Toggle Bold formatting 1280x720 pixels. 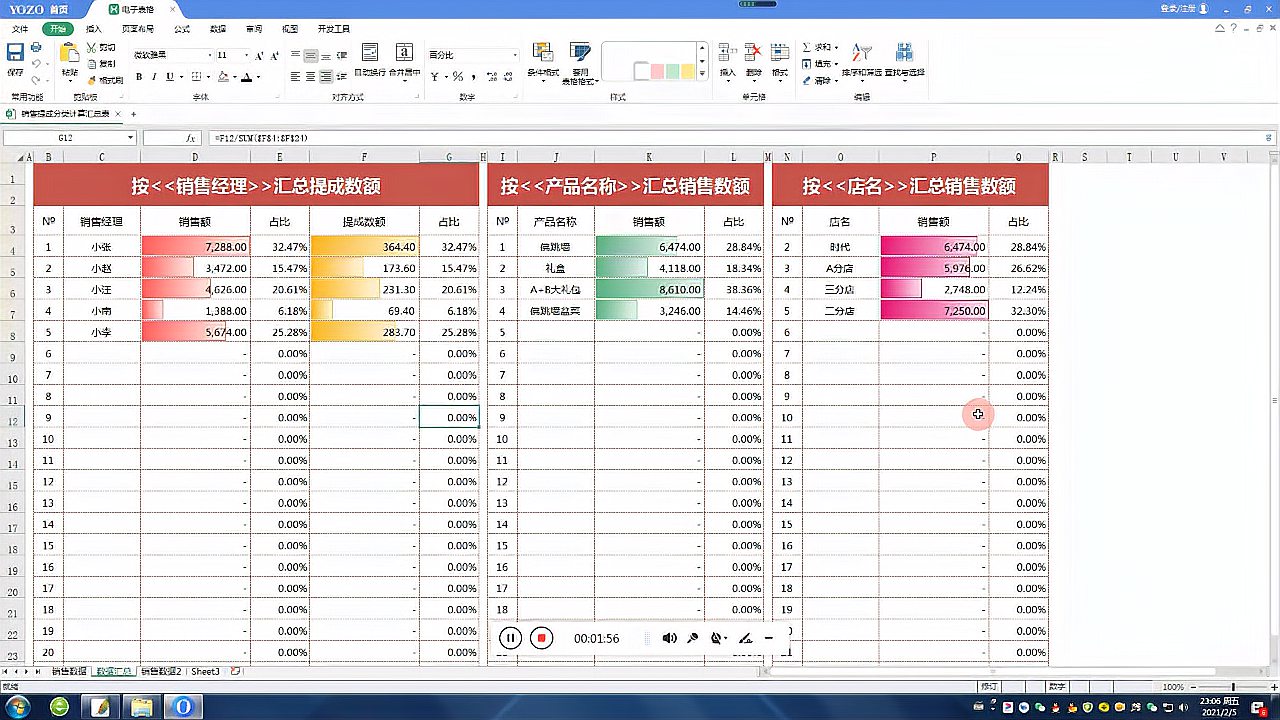point(139,77)
